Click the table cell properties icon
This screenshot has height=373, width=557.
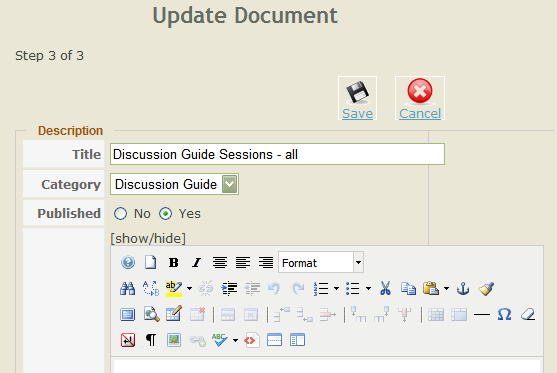[251, 315]
